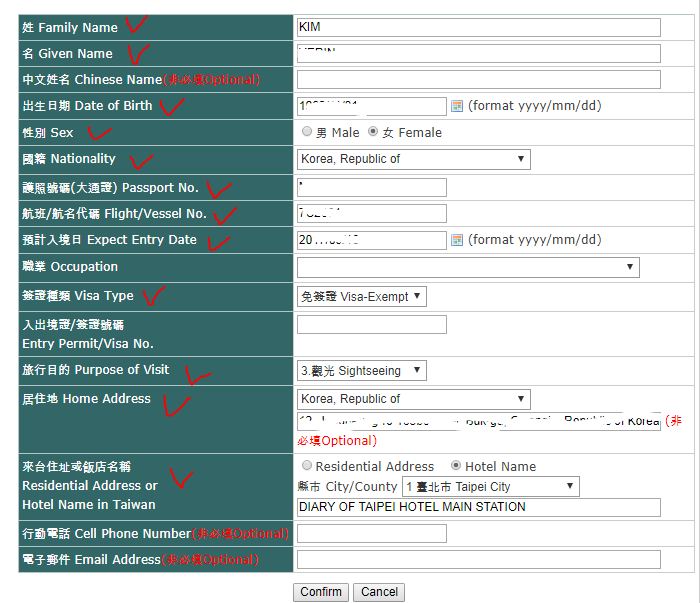Click the Chinese Name input field
This screenshot has height=603, width=700.
point(479,79)
